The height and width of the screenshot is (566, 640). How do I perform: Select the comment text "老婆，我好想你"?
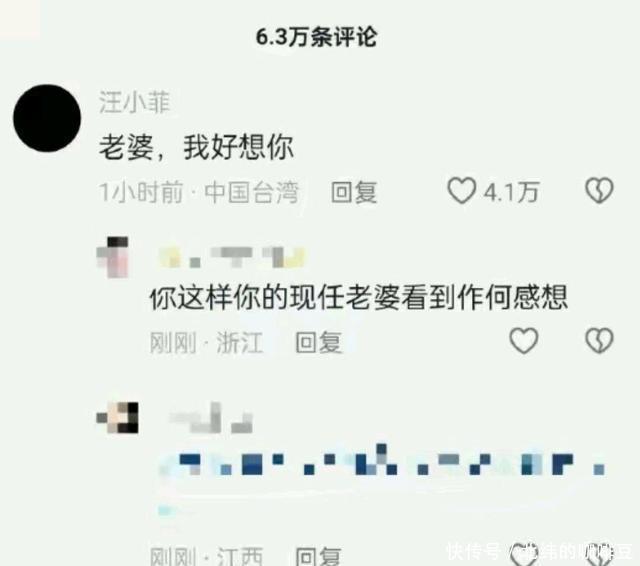[196, 146]
